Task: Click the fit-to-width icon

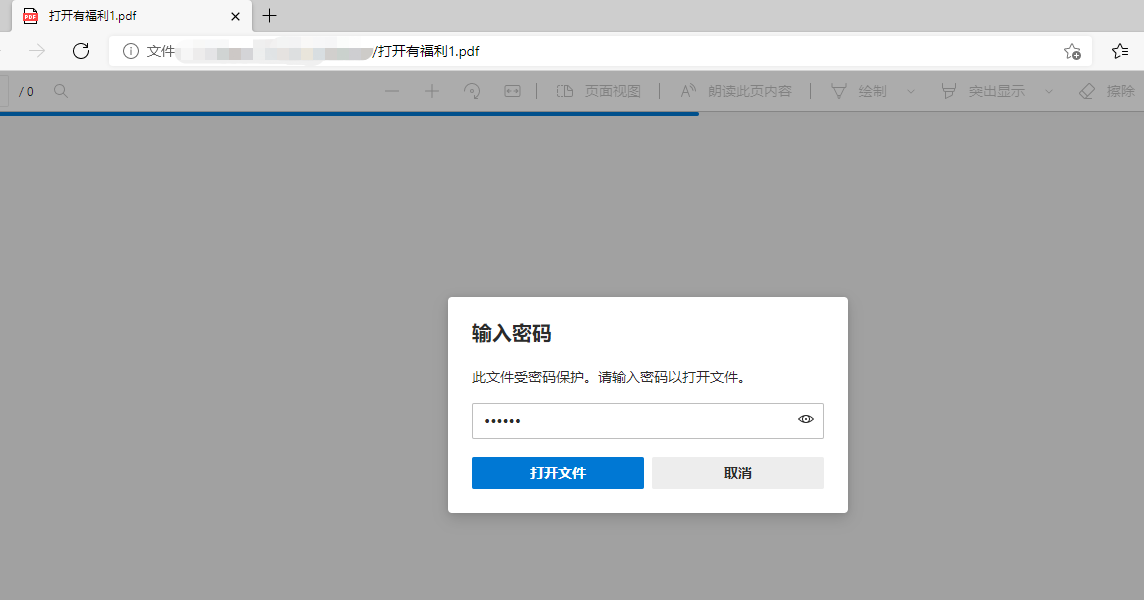Action: coord(511,91)
